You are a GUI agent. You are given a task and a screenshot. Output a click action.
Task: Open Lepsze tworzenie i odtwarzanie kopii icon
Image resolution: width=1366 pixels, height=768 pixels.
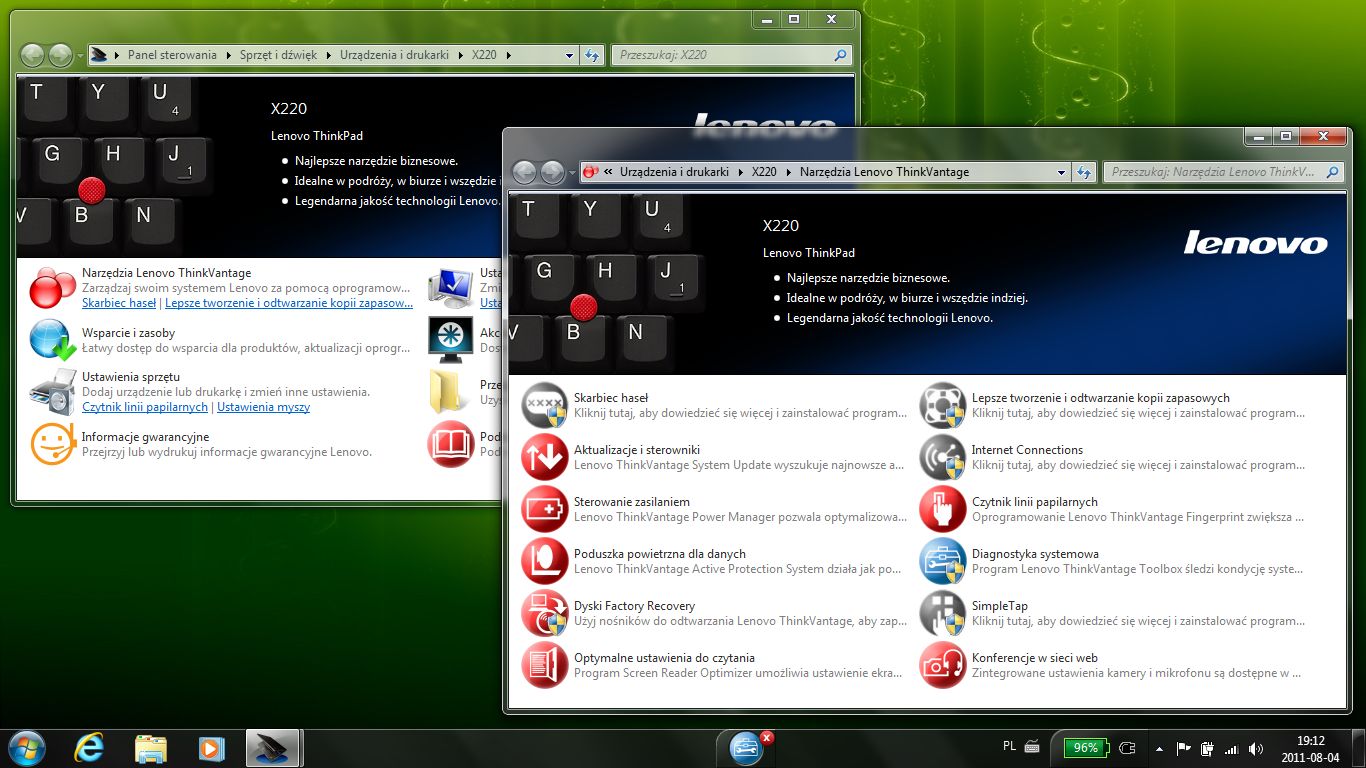(x=943, y=406)
